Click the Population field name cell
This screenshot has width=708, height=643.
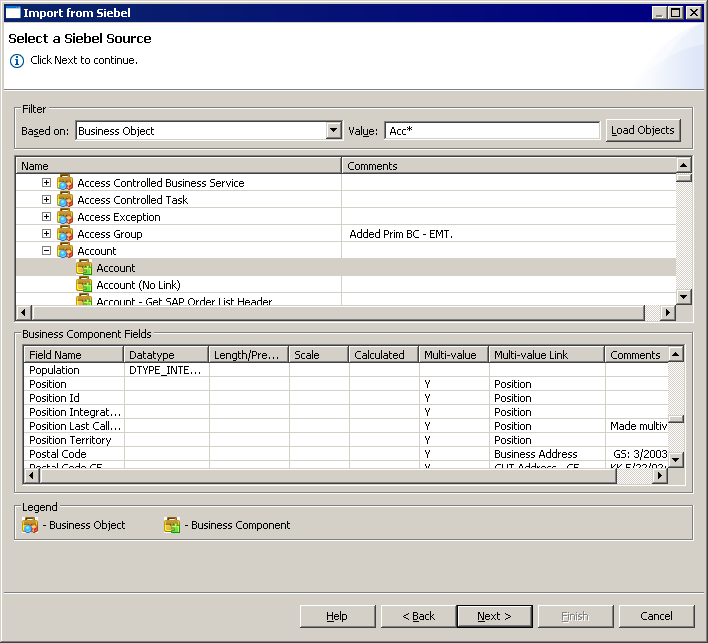74,370
